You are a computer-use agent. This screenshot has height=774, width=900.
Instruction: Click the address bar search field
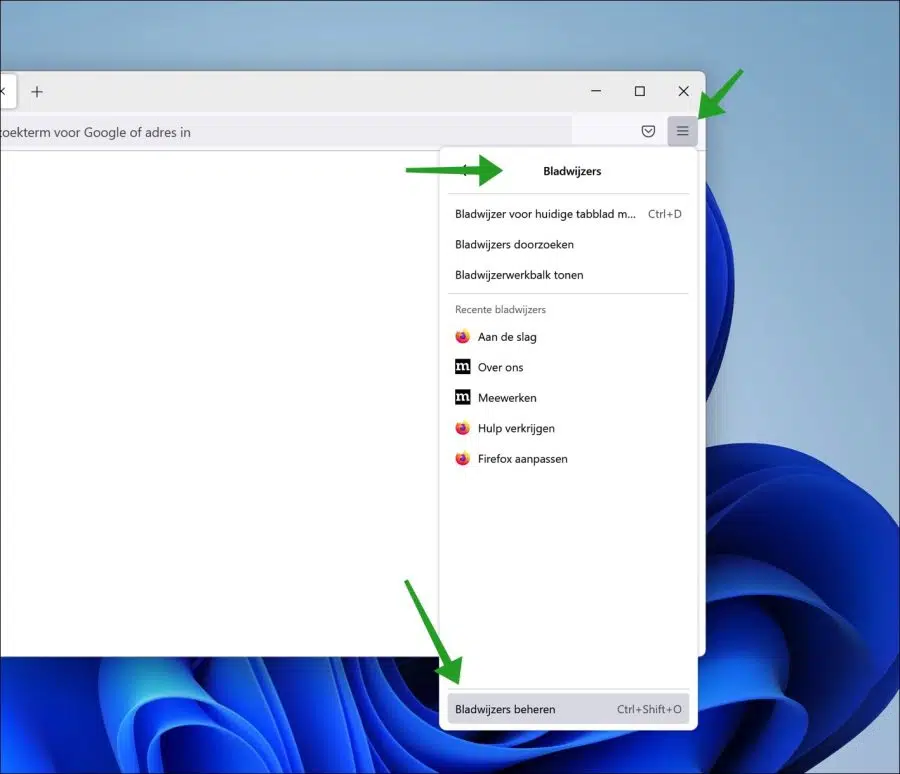(285, 132)
